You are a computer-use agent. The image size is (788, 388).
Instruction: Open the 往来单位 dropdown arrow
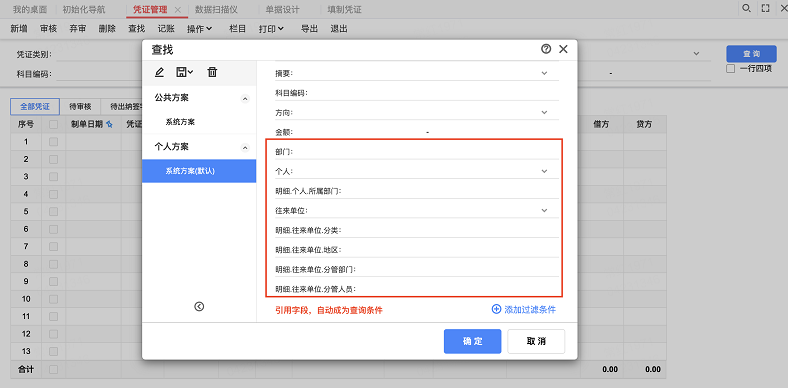(x=544, y=210)
